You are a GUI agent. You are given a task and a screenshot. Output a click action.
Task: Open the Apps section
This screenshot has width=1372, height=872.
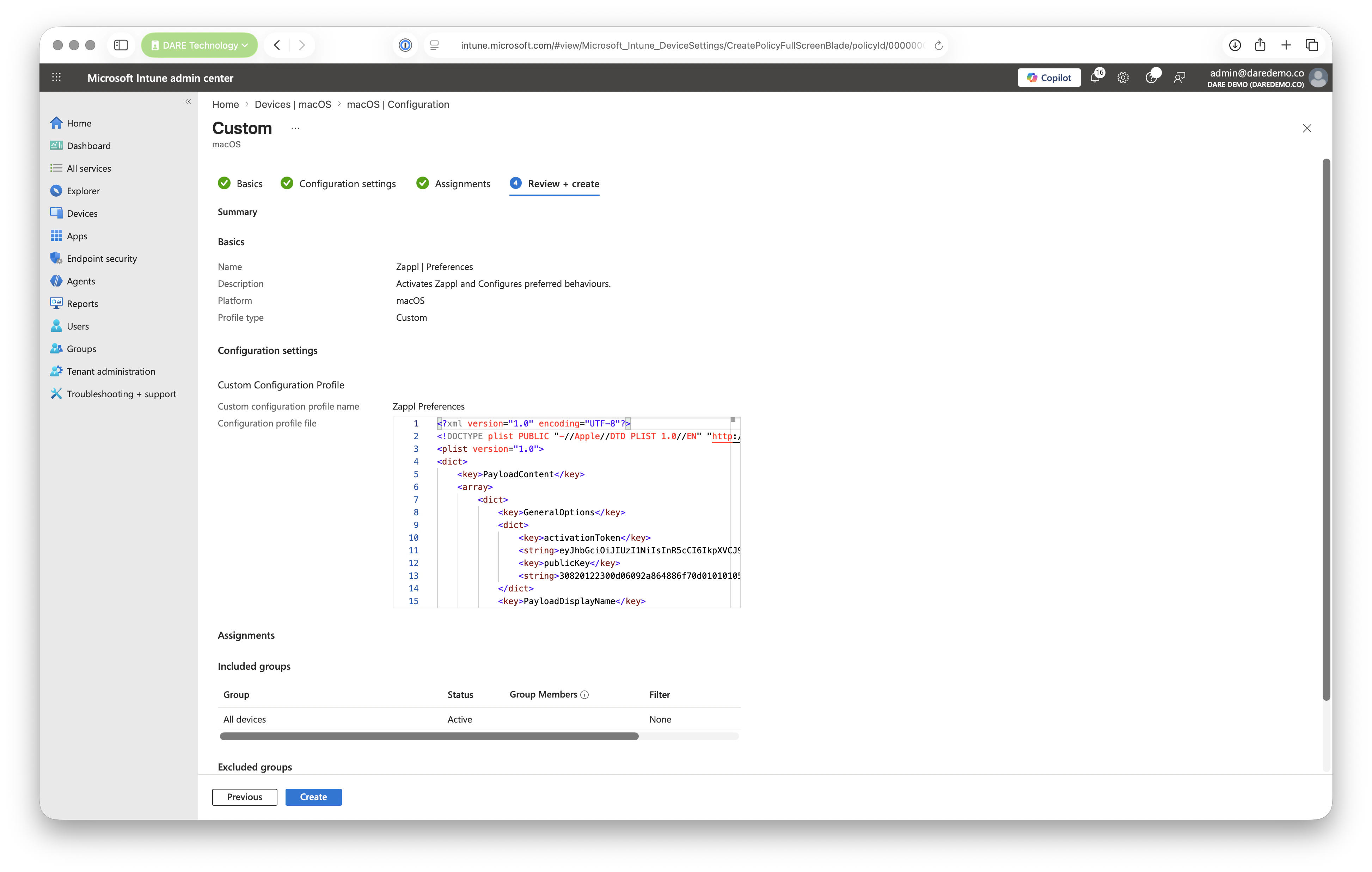77,236
